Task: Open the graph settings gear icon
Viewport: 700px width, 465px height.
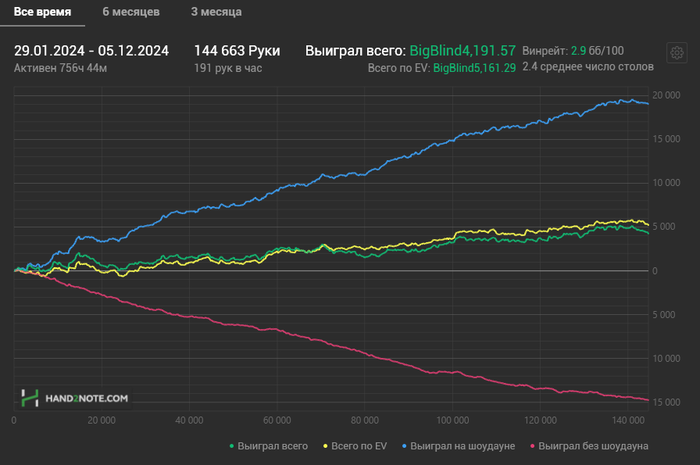Action: pos(677,53)
